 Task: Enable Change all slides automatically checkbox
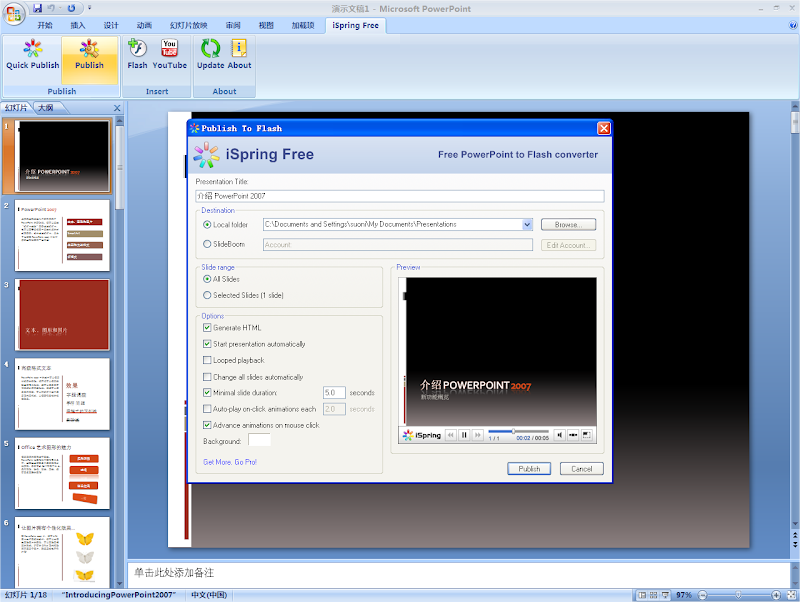207,377
